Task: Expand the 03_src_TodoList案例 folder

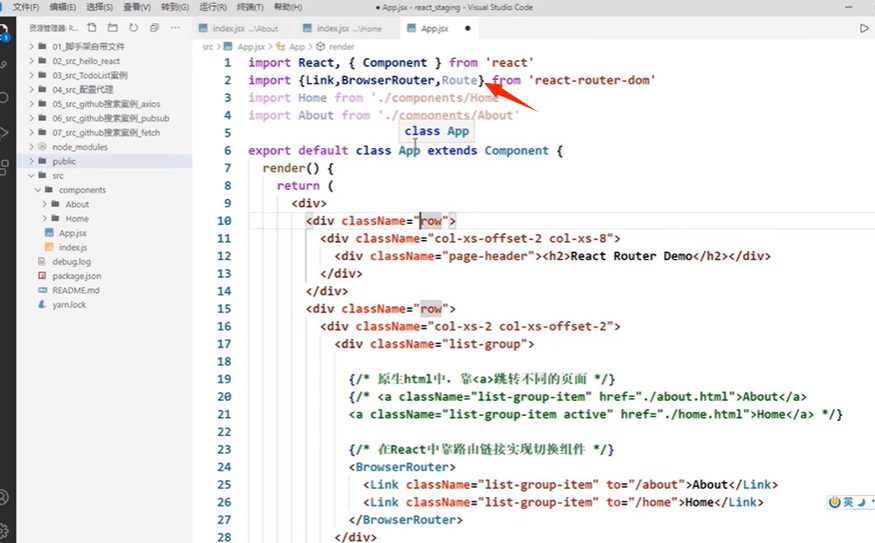Action: (x=32, y=75)
